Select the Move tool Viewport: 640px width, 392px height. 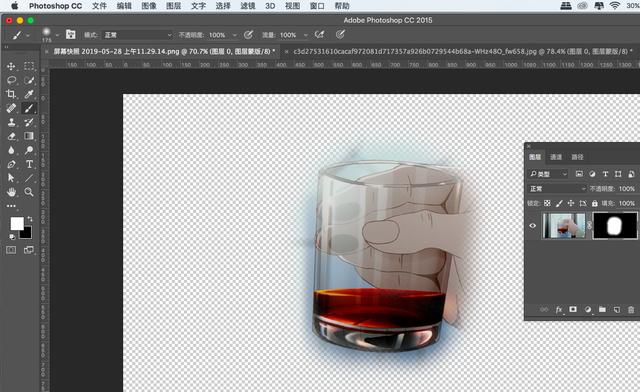pos(11,66)
